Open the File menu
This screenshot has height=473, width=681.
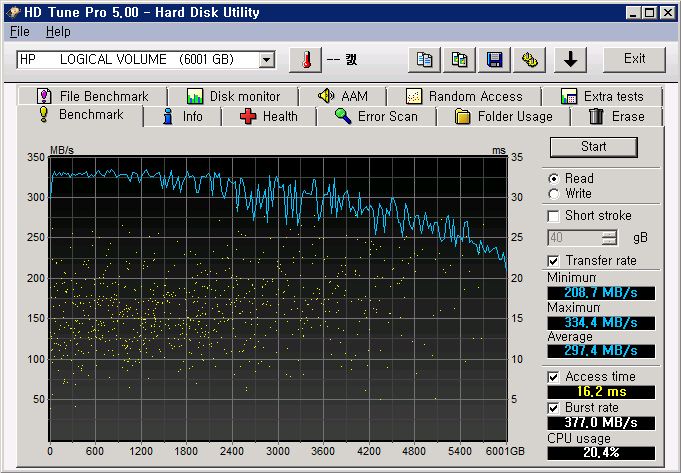tap(20, 32)
